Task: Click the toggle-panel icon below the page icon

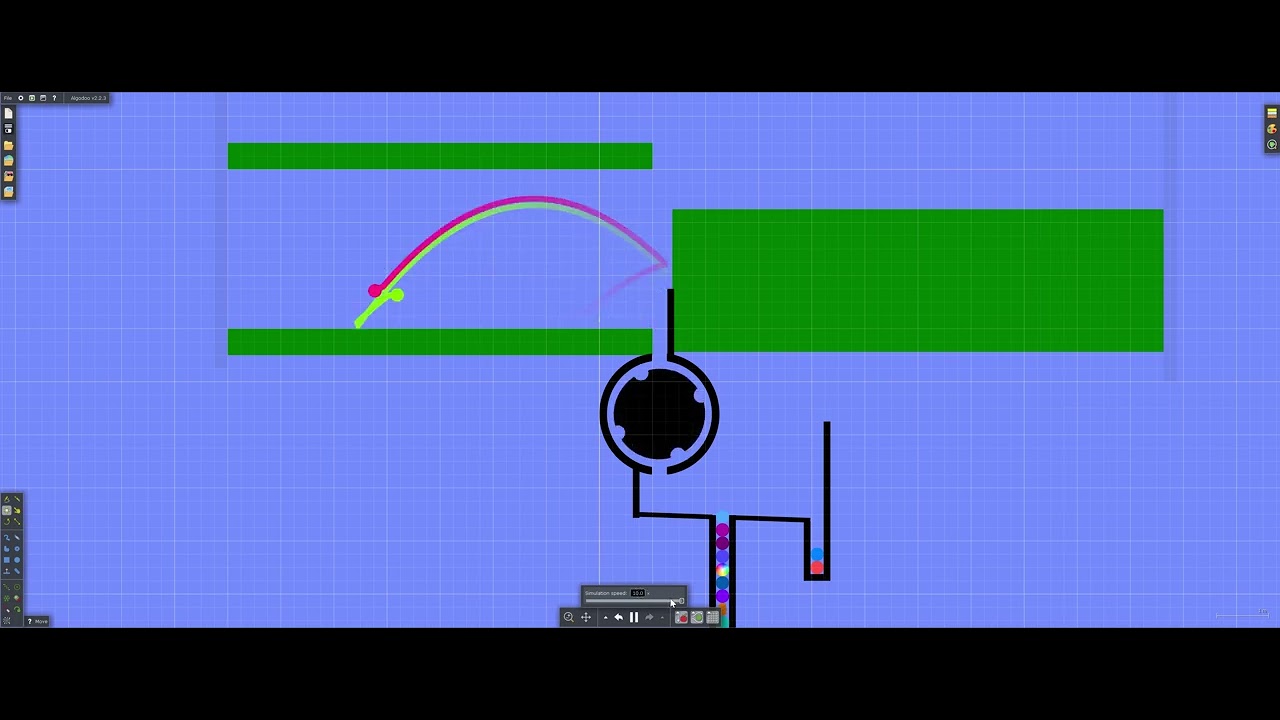Action: click(8, 128)
